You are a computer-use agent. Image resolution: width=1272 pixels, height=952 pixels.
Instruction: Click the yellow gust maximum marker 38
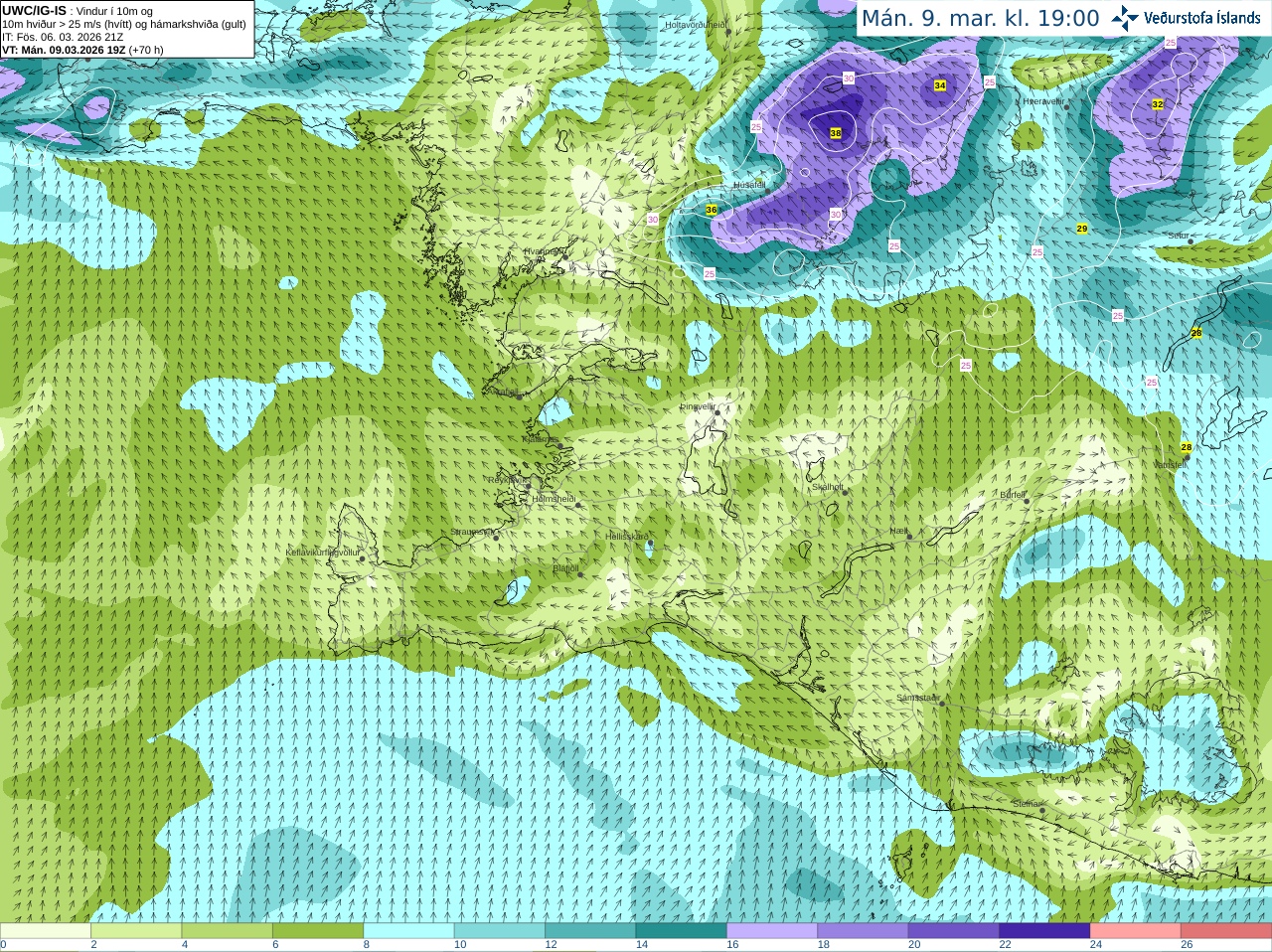(836, 133)
